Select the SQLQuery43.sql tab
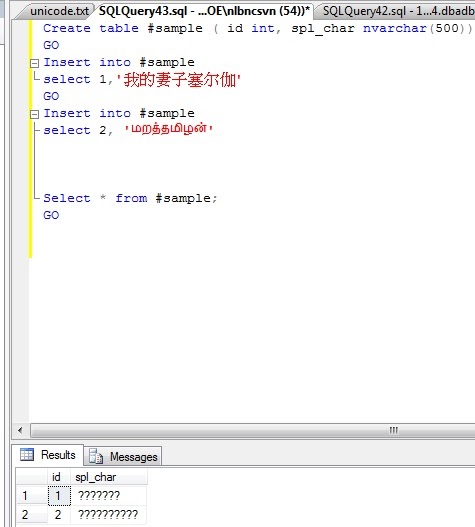This screenshot has width=475, height=527. (x=204, y=11)
